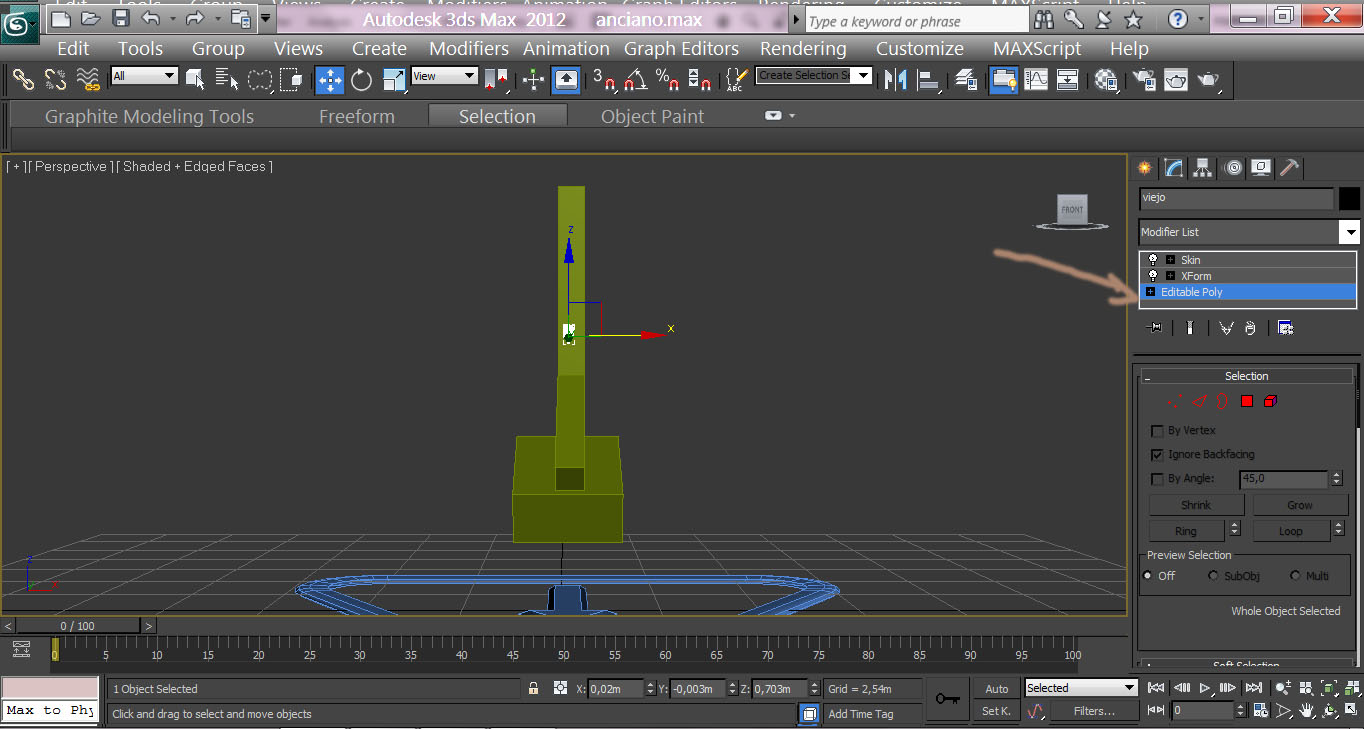Image resolution: width=1364 pixels, height=729 pixels.
Task: Click the Loop selection button
Action: point(1291,531)
